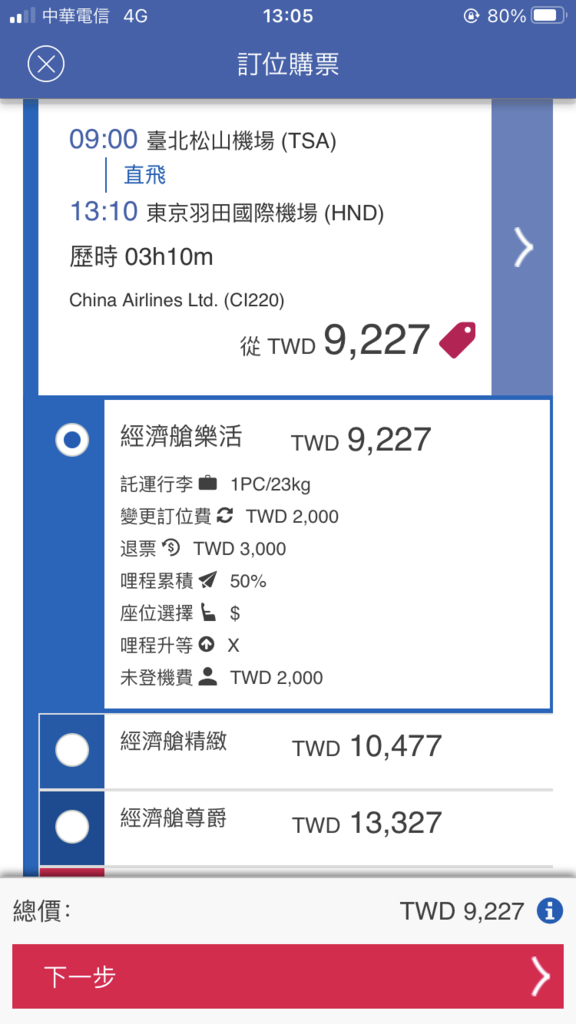The width and height of the screenshot is (576, 1024).
Task: Tap the mileage upgrade arrow icon
Action: pyautogui.click(x=206, y=645)
